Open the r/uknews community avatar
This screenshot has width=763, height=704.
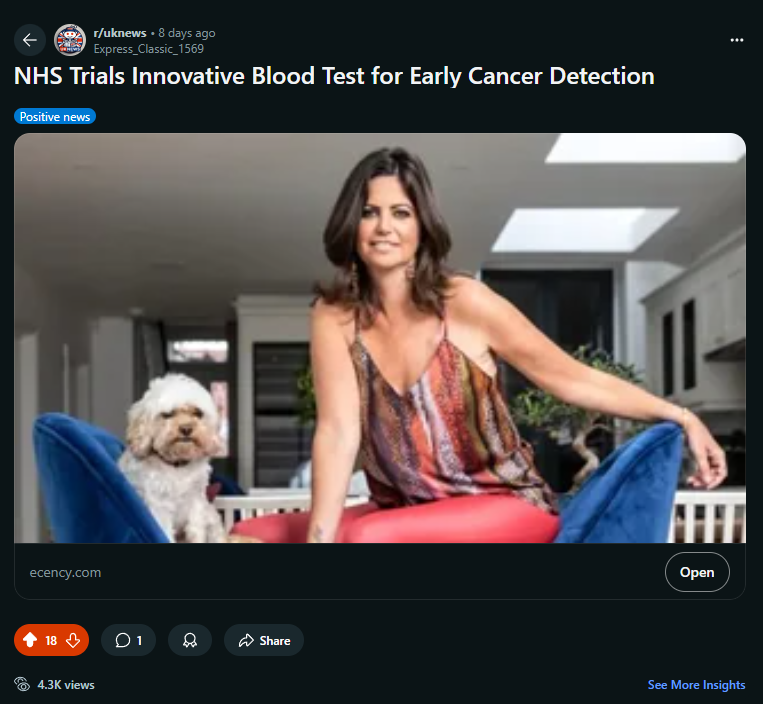tap(70, 40)
